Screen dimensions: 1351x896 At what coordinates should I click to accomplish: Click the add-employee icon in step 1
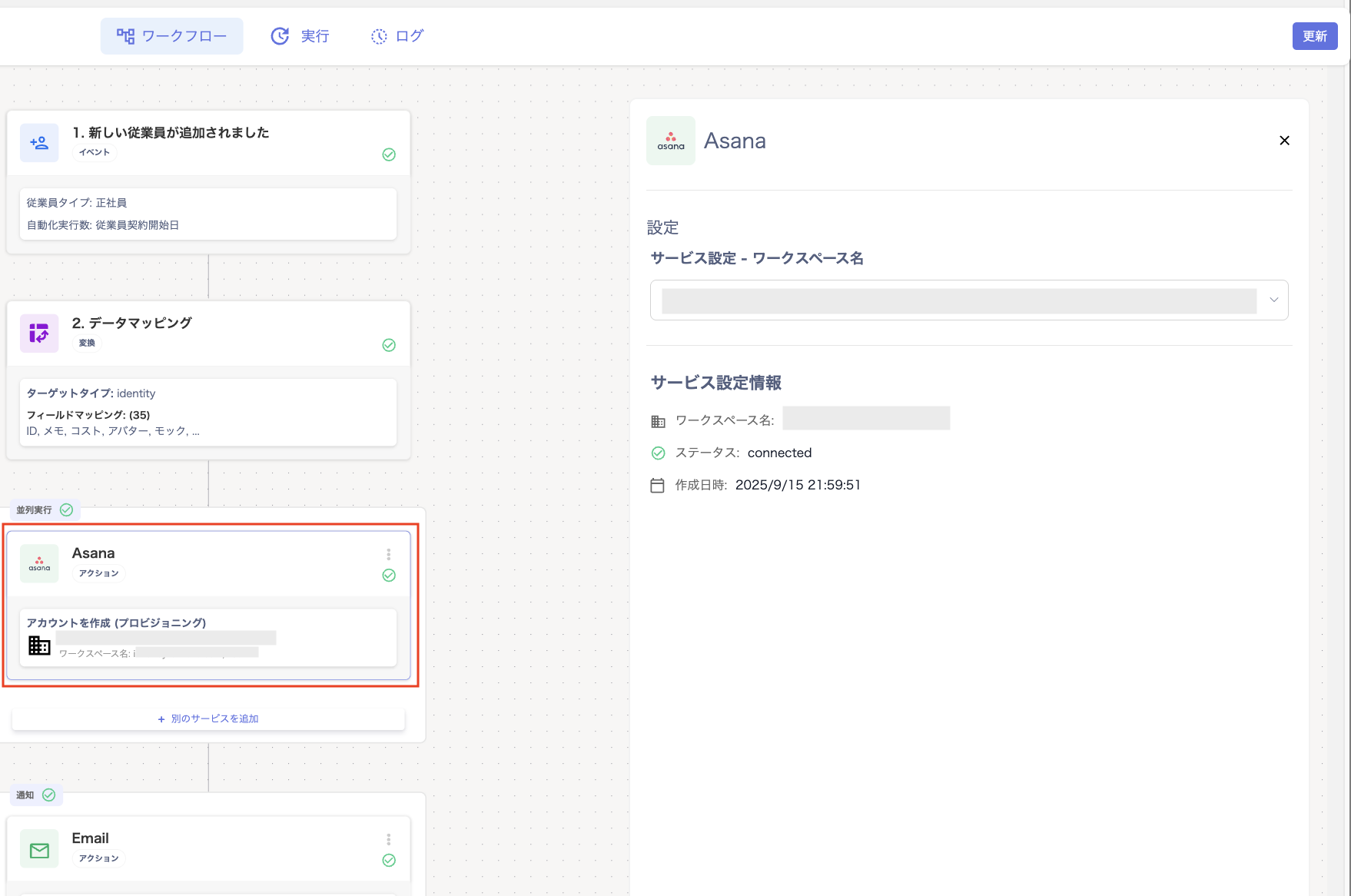(x=39, y=143)
